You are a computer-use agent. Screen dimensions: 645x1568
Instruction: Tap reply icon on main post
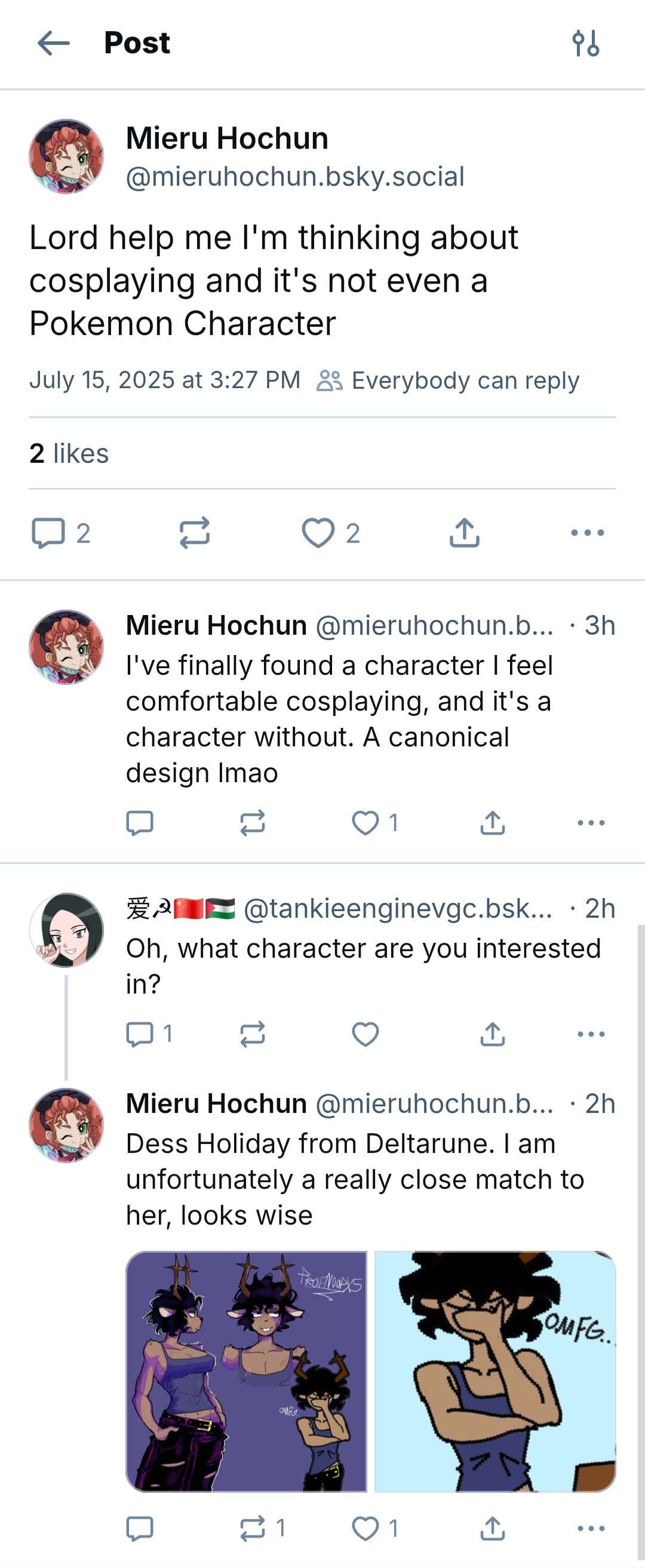pos(49,533)
